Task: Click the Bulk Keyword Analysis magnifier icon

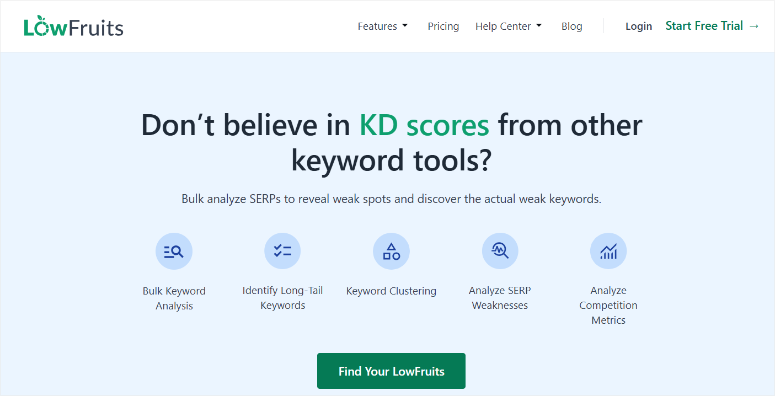Action: pos(173,251)
